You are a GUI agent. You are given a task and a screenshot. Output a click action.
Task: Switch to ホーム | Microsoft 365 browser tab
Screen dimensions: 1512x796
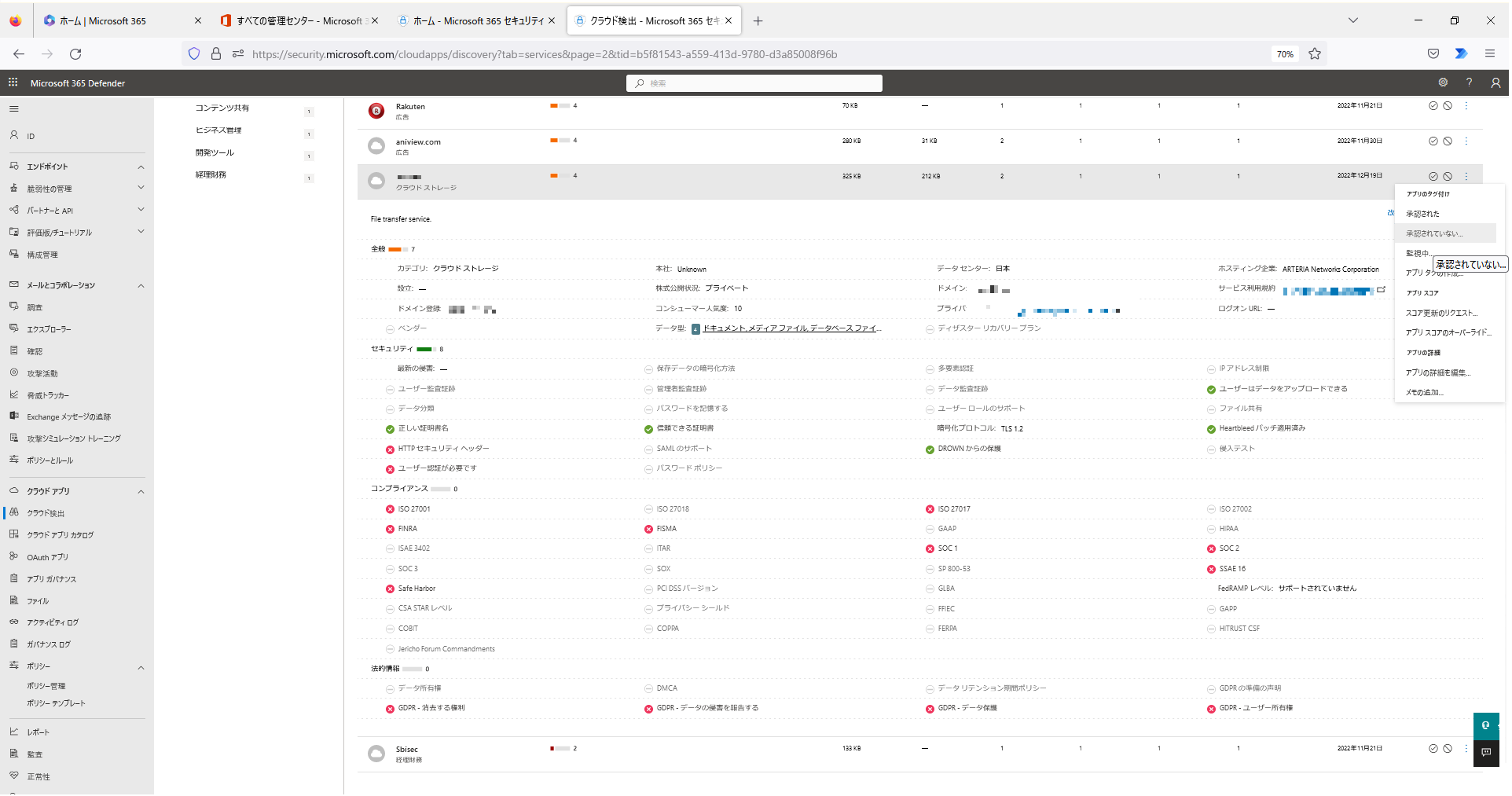coord(122,21)
